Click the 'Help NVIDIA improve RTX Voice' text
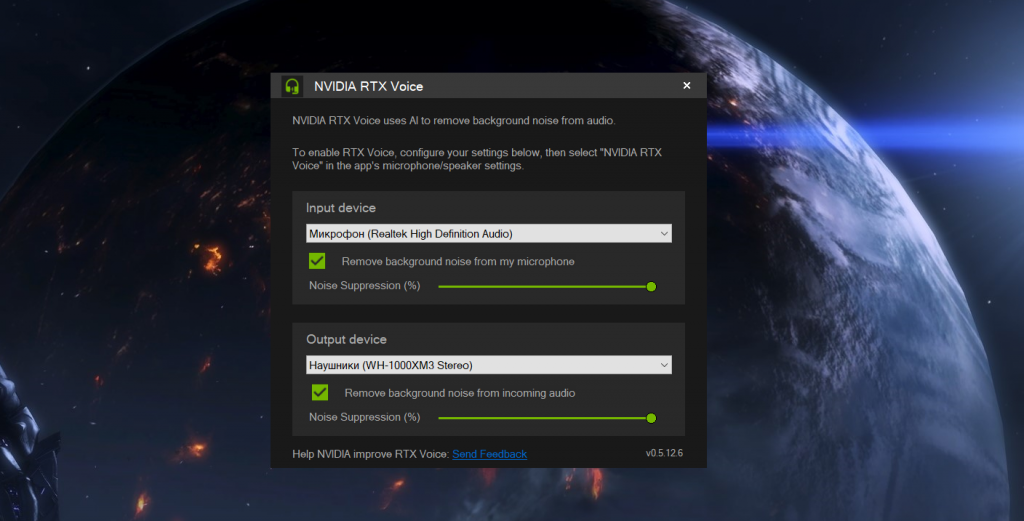The image size is (1024, 521). 370,454
